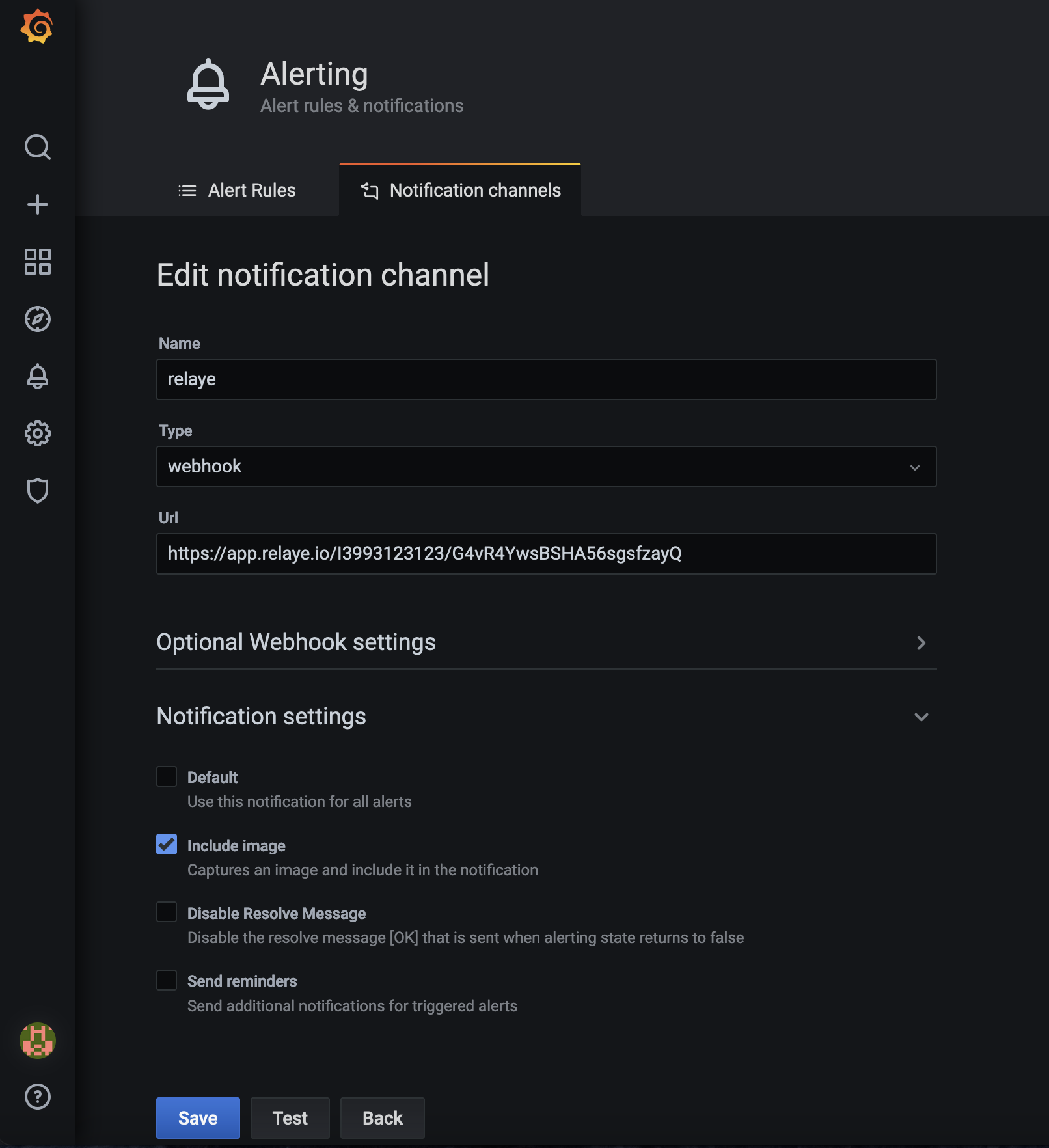Image resolution: width=1049 pixels, height=1148 pixels.
Task: Click the plus Create icon
Action: (x=37, y=204)
